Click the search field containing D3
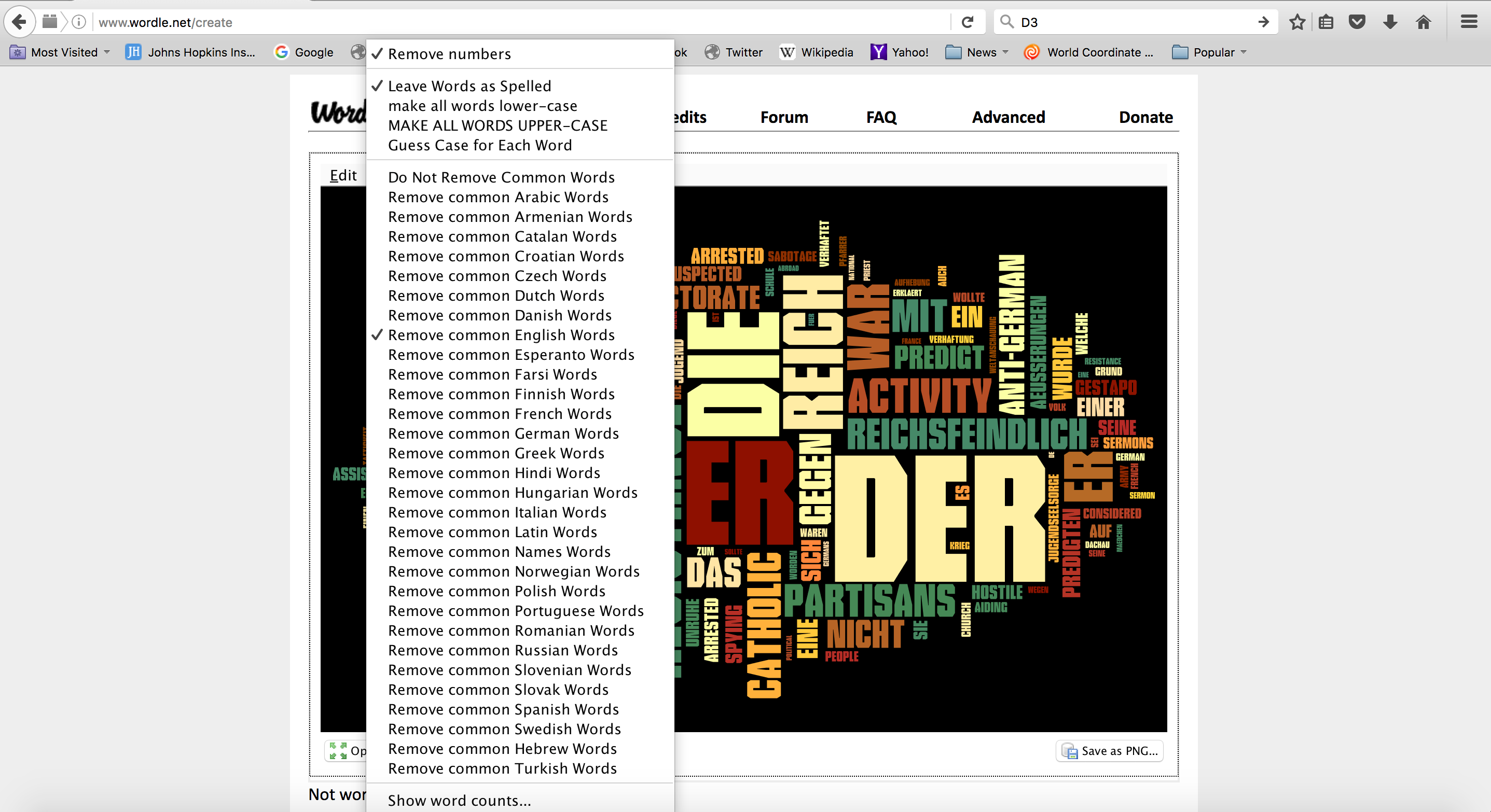The image size is (1491, 812). tap(1129, 22)
